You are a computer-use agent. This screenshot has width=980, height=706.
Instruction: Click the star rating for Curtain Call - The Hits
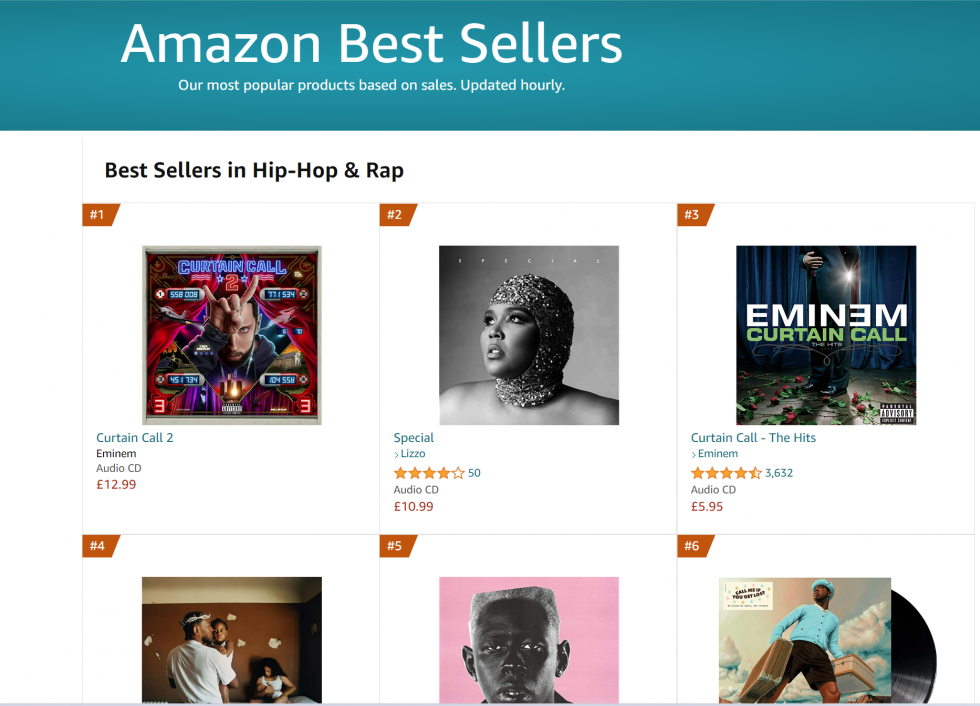coord(726,473)
